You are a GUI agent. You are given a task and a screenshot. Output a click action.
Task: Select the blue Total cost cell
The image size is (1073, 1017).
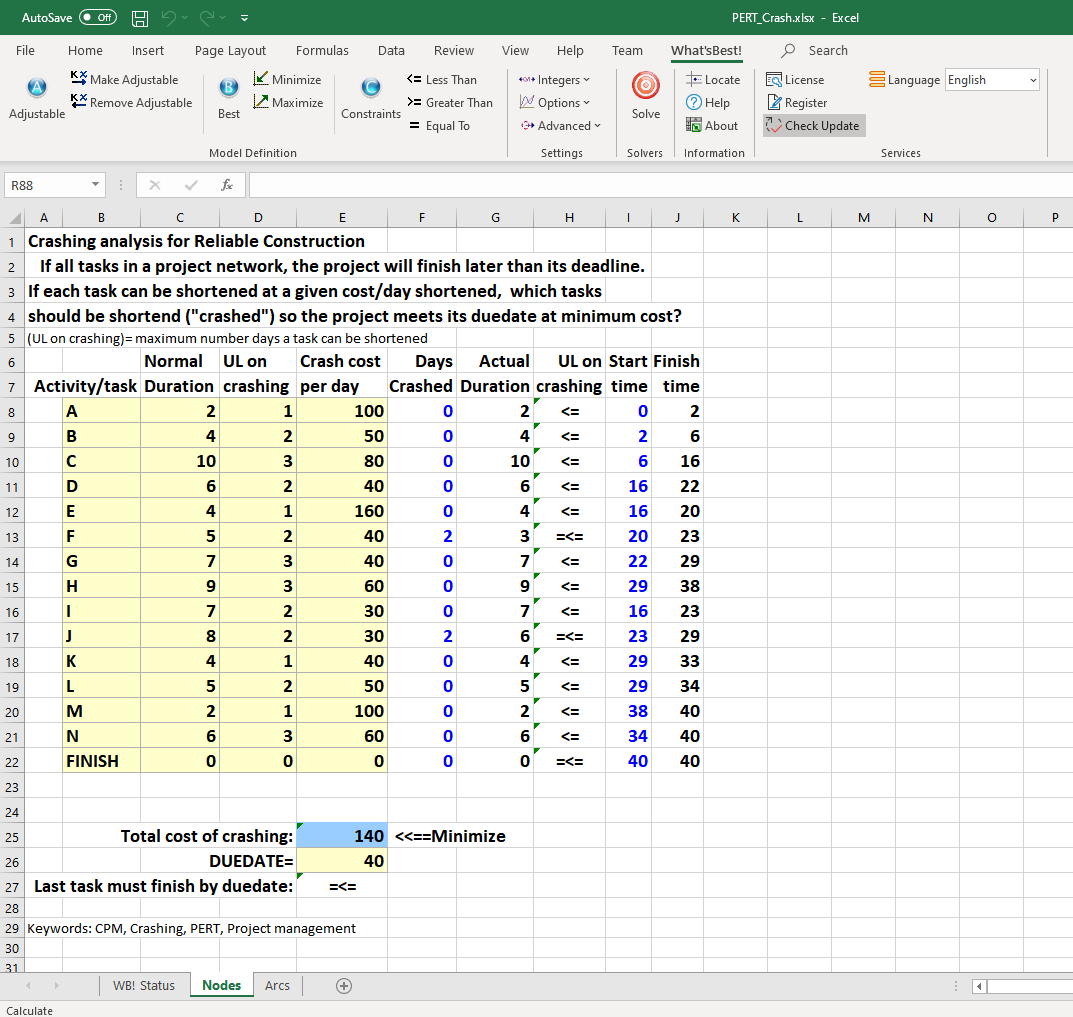(x=342, y=836)
